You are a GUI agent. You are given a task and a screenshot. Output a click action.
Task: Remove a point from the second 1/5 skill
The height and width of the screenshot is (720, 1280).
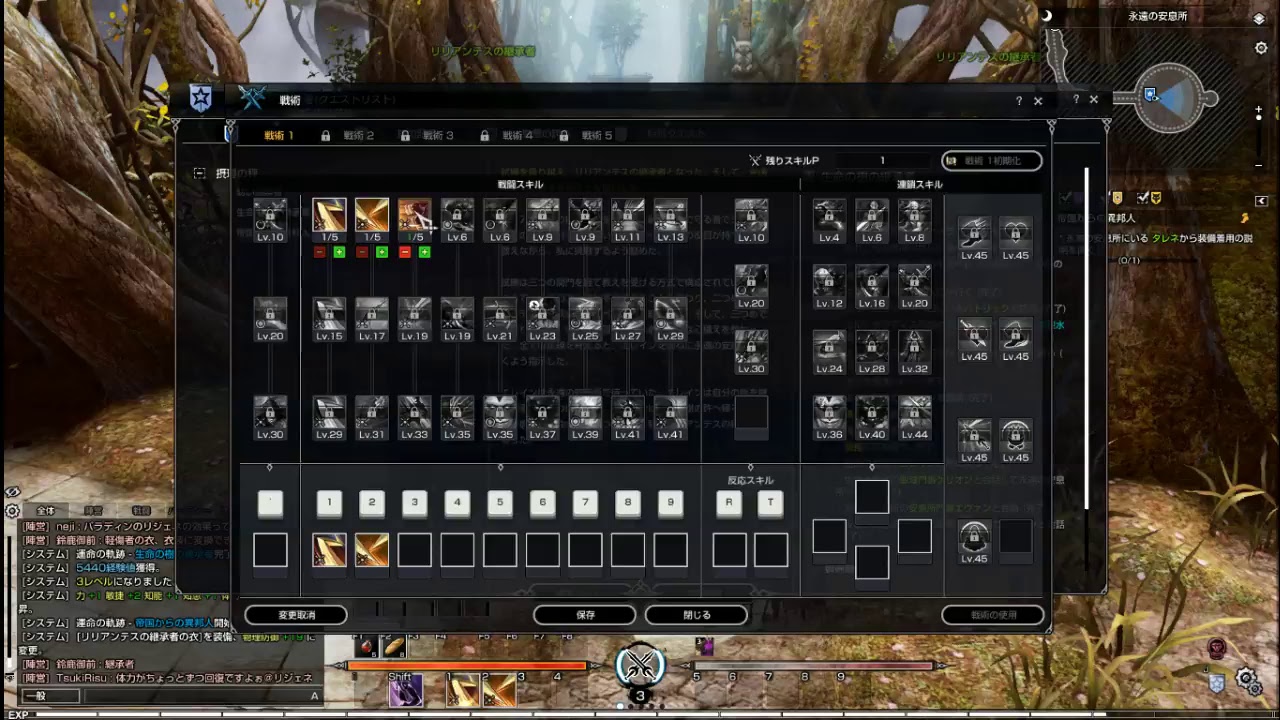pos(362,252)
